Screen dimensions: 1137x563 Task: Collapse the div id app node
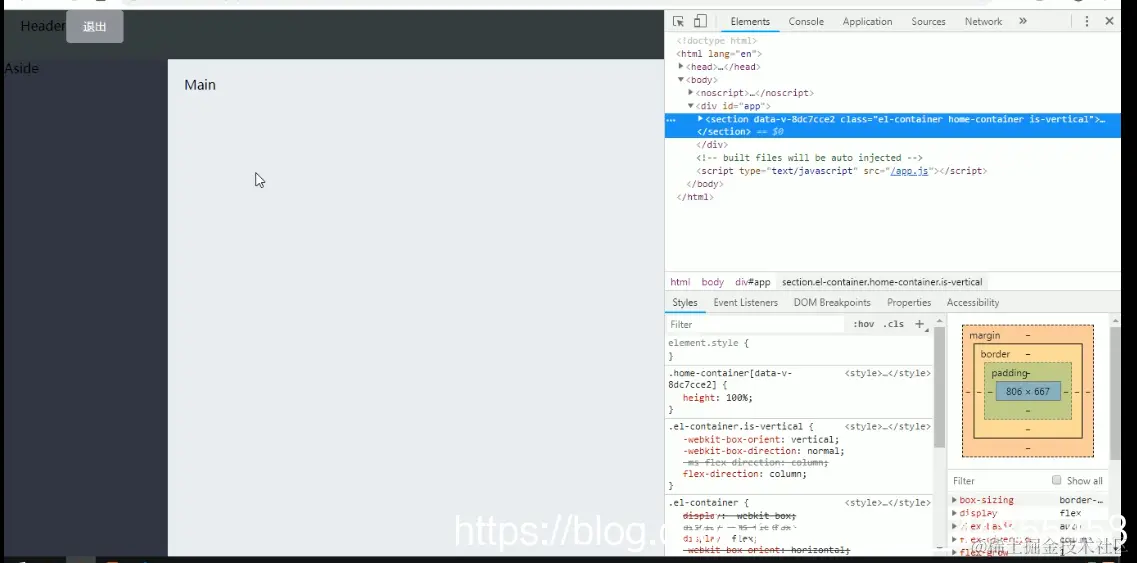coord(691,106)
